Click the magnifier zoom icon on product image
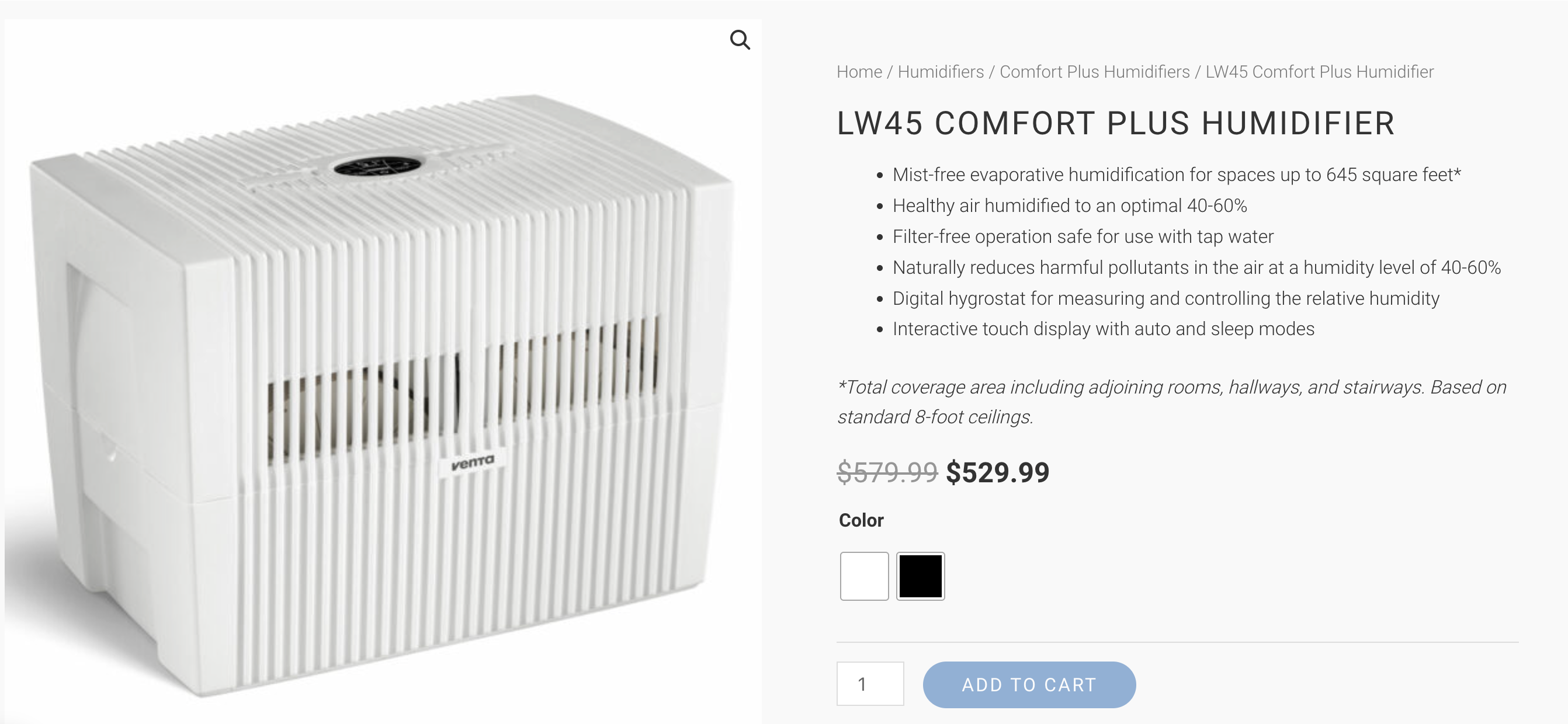1568x724 pixels. tap(740, 40)
